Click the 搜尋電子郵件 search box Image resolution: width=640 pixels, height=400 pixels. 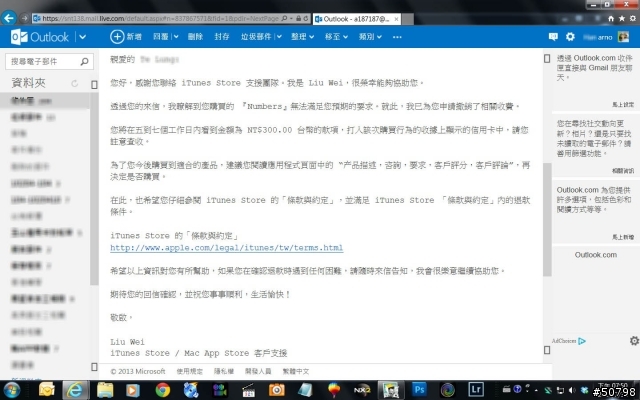click(49, 61)
